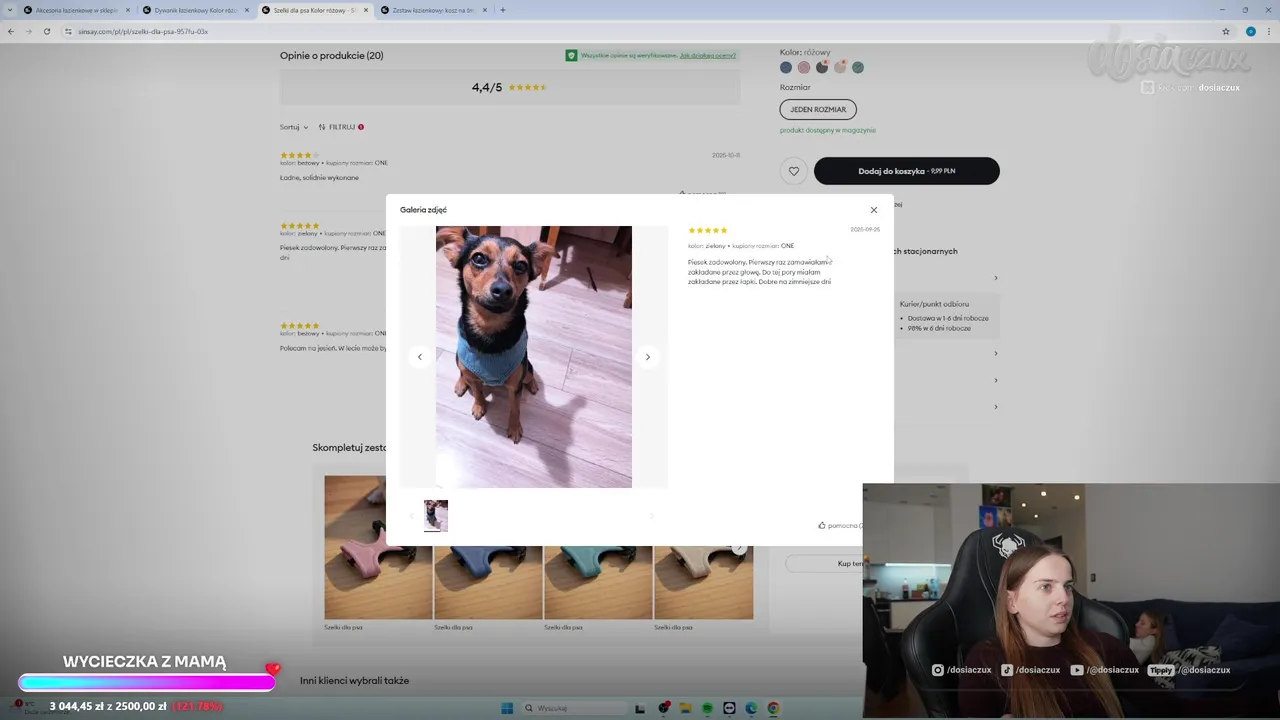Screen dimensions: 1280x720
Task: Mark the gallery review as pomocna
Action: 840,525
